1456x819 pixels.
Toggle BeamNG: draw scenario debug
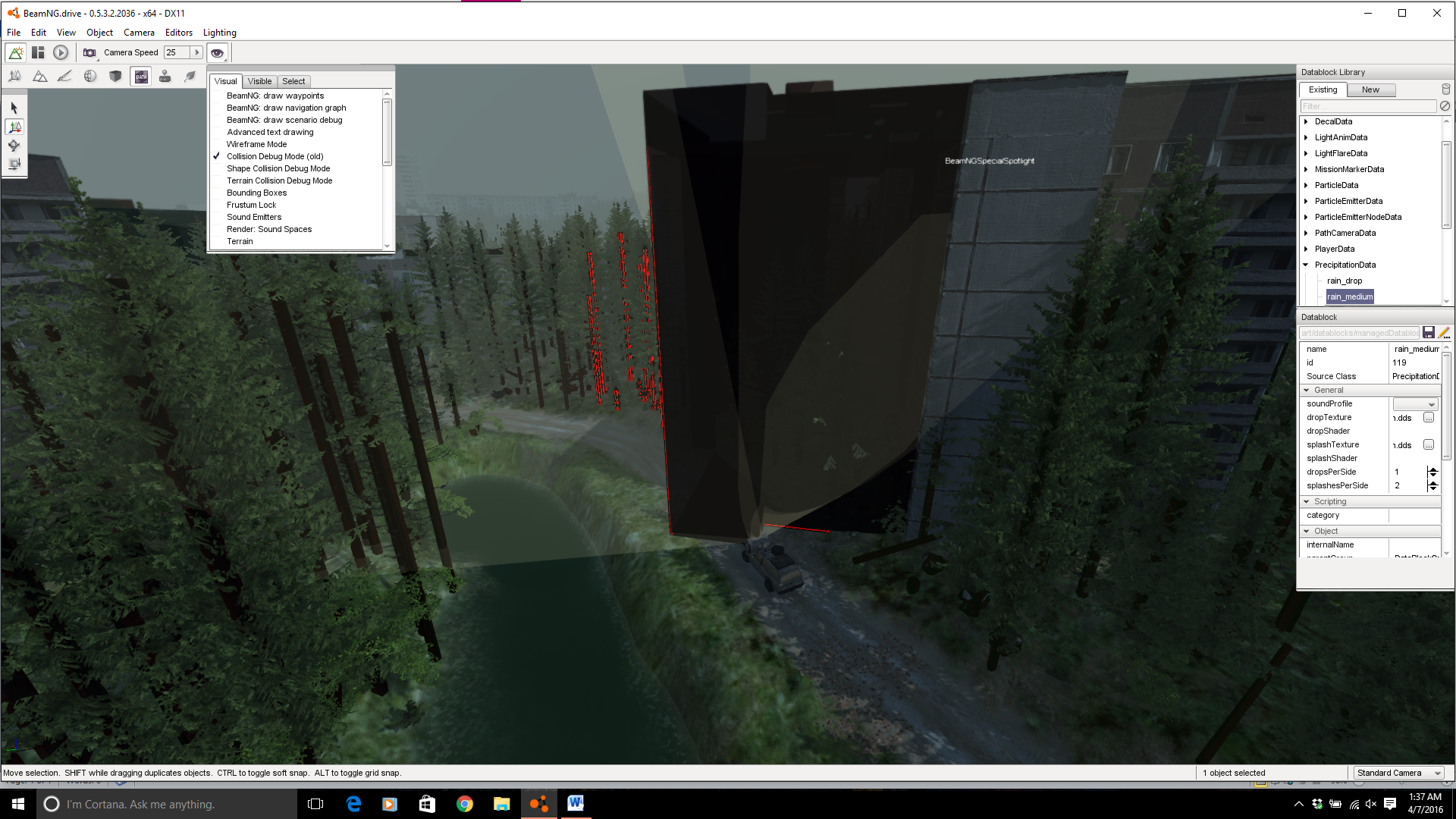tap(284, 120)
